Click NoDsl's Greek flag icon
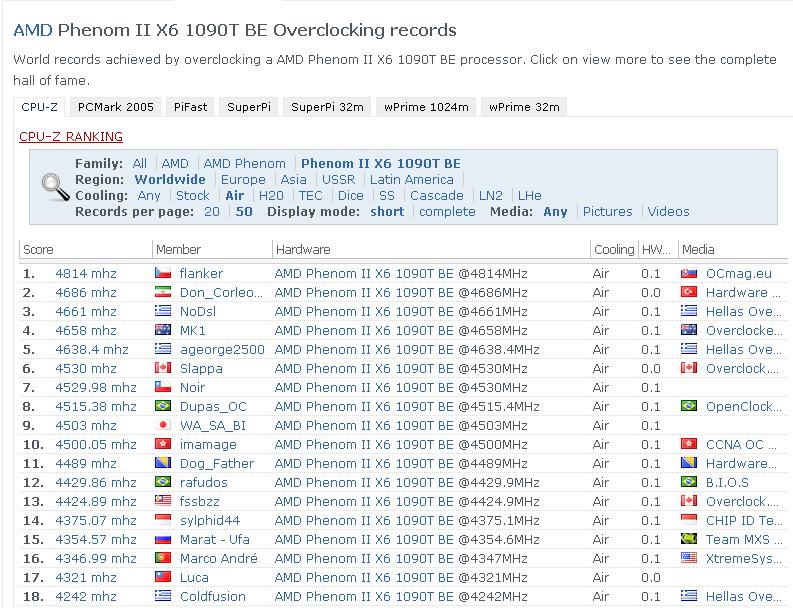 163,311
